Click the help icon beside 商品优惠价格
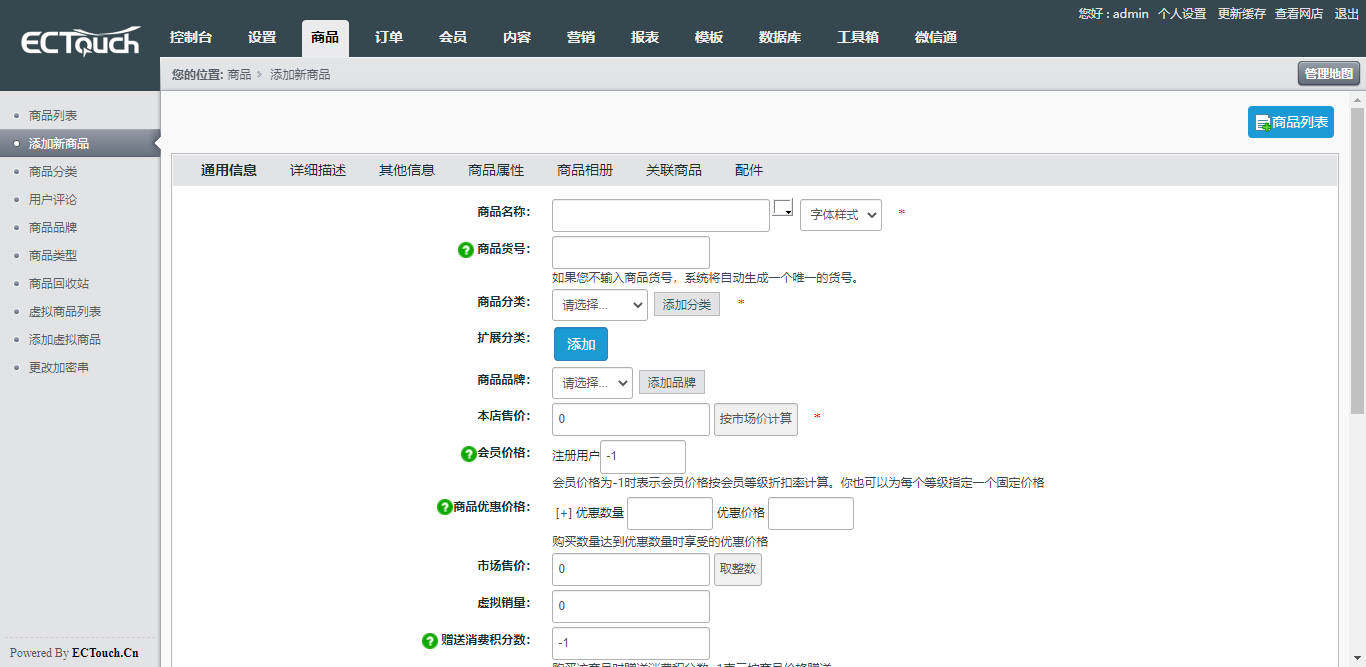The image size is (1366, 667). [445, 507]
